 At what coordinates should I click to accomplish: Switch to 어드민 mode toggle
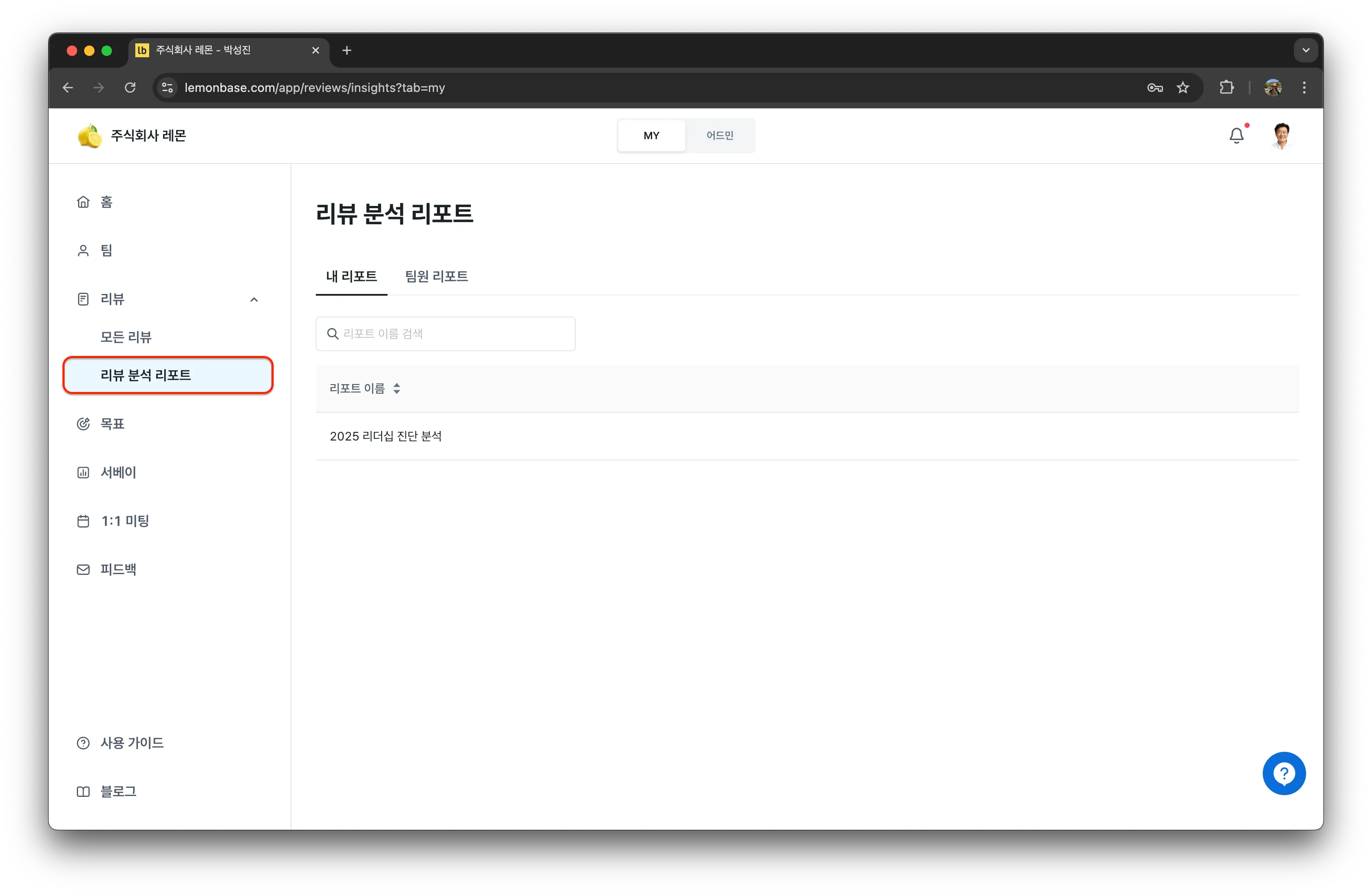[x=719, y=135]
